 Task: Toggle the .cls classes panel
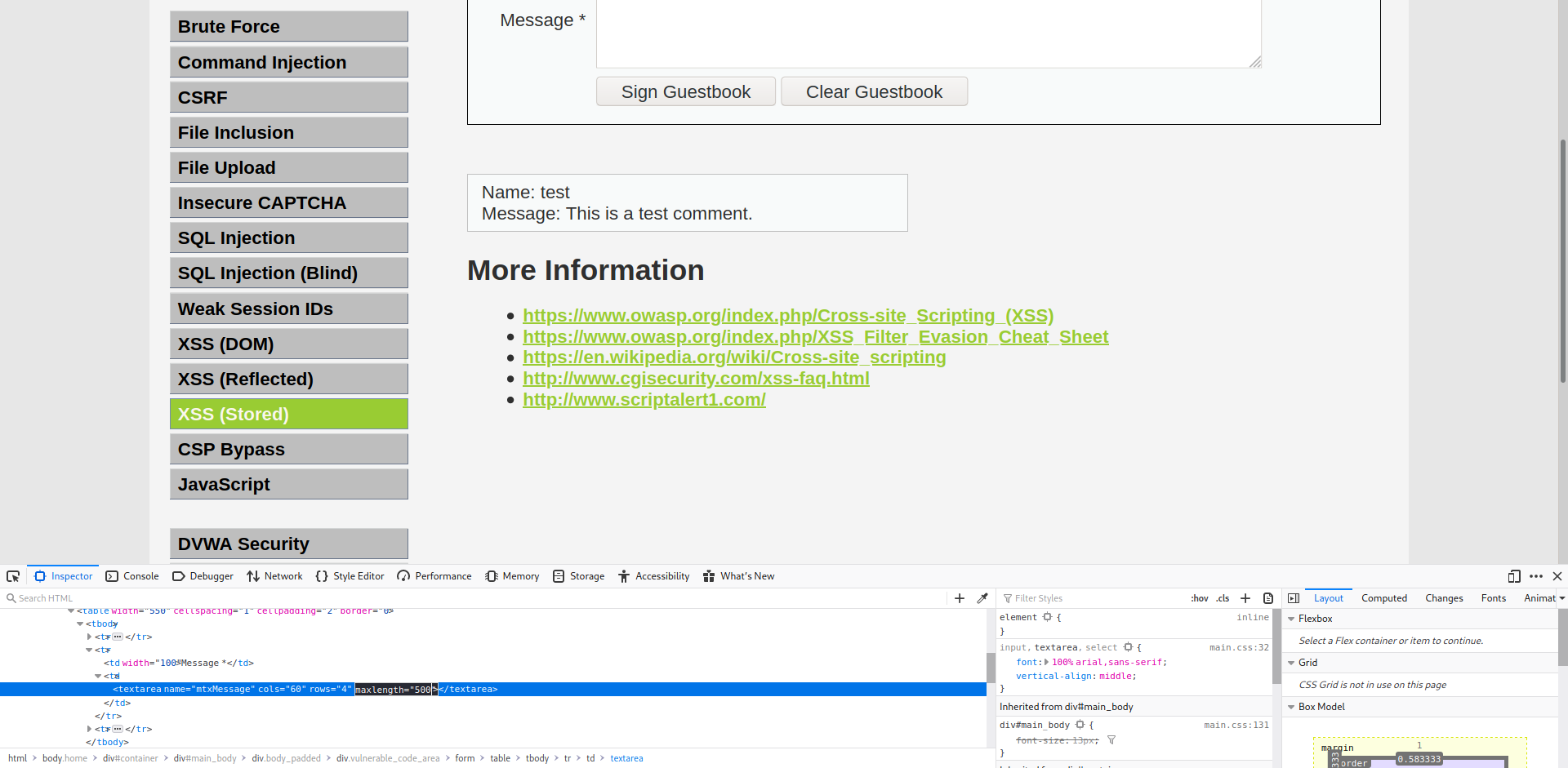coord(1223,598)
